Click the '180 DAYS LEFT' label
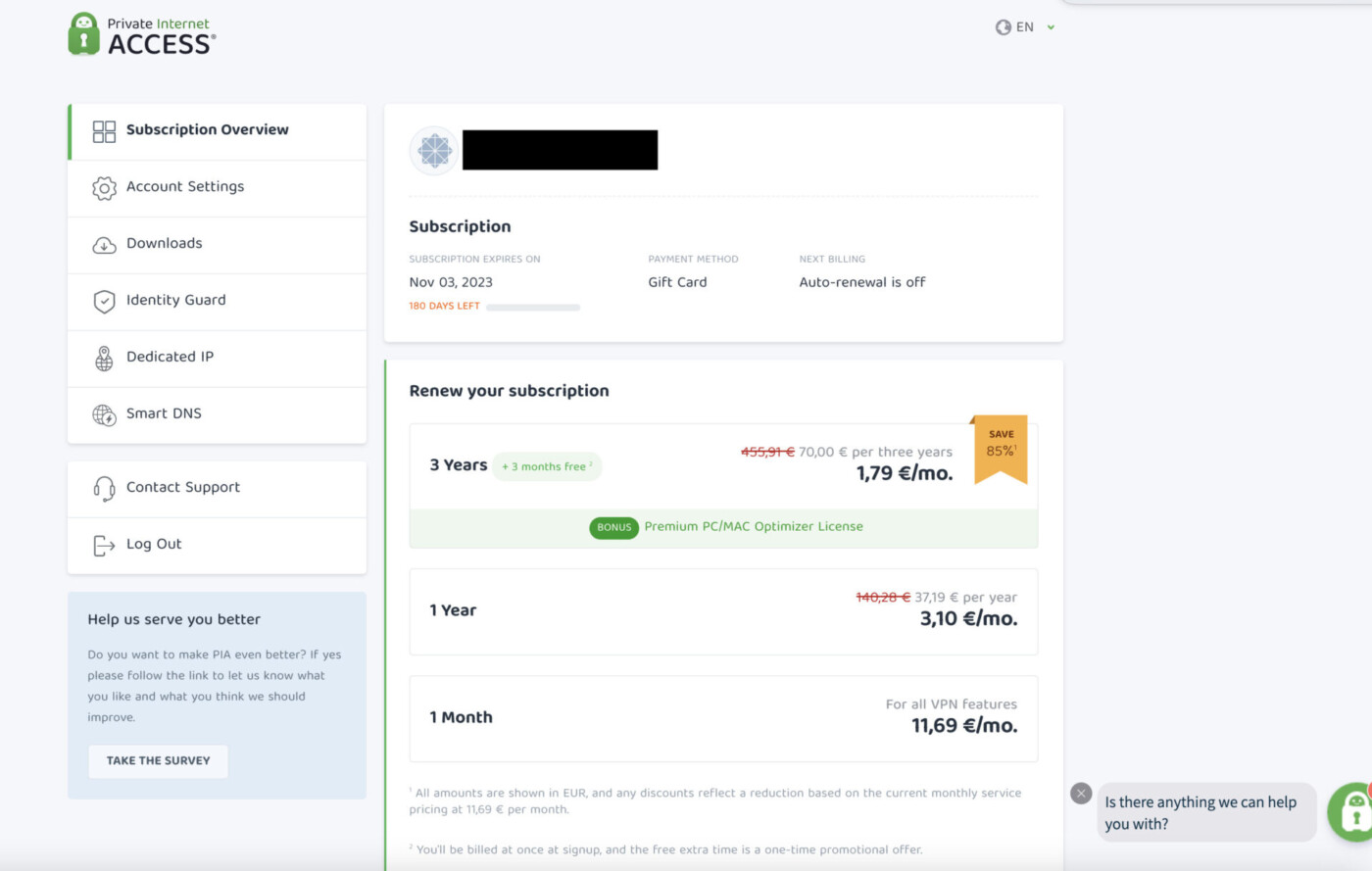Viewport: 1372px width, 871px height. click(x=444, y=307)
